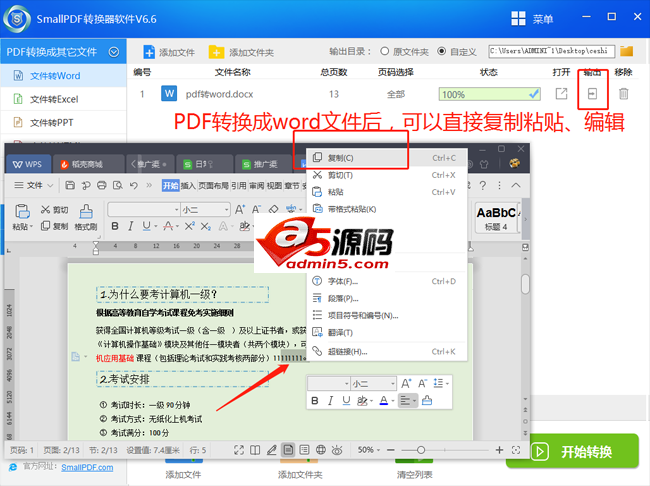This screenshot has width=650, height=486.
Task: Click WPS help question mark icon
Action: (483, 185)
